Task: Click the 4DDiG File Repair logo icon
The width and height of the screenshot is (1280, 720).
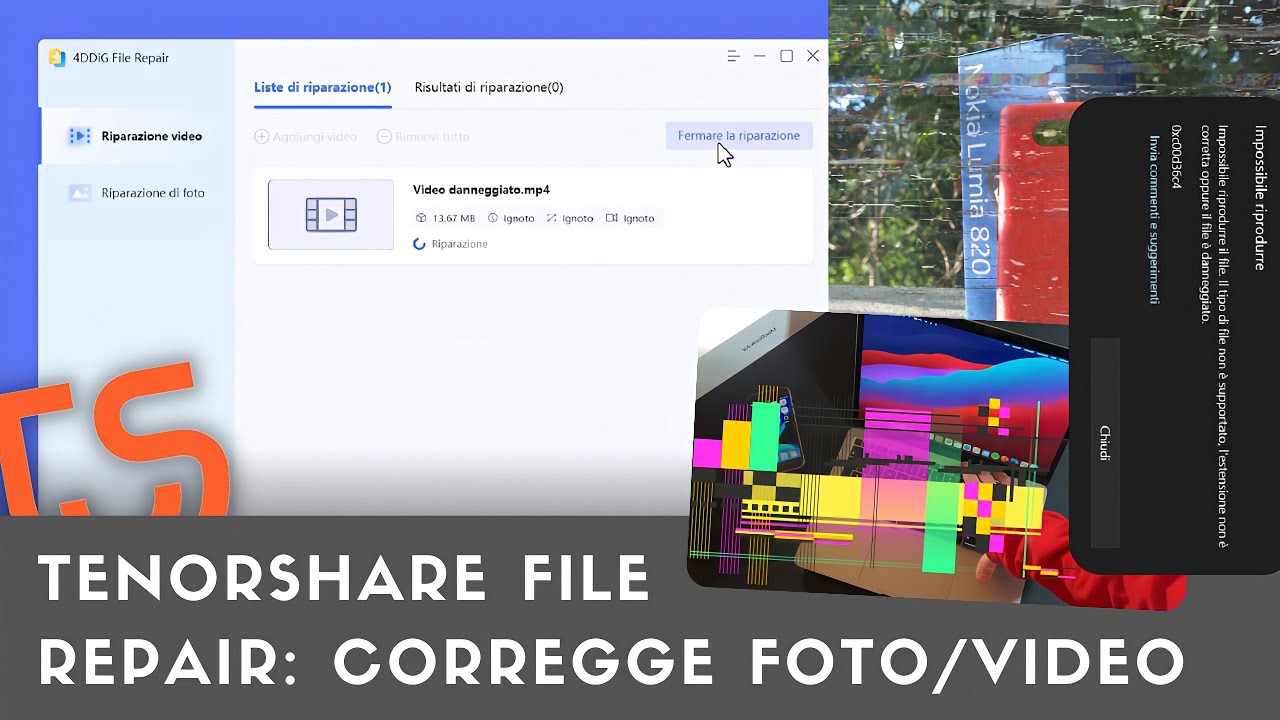Action: pos(57,58)
